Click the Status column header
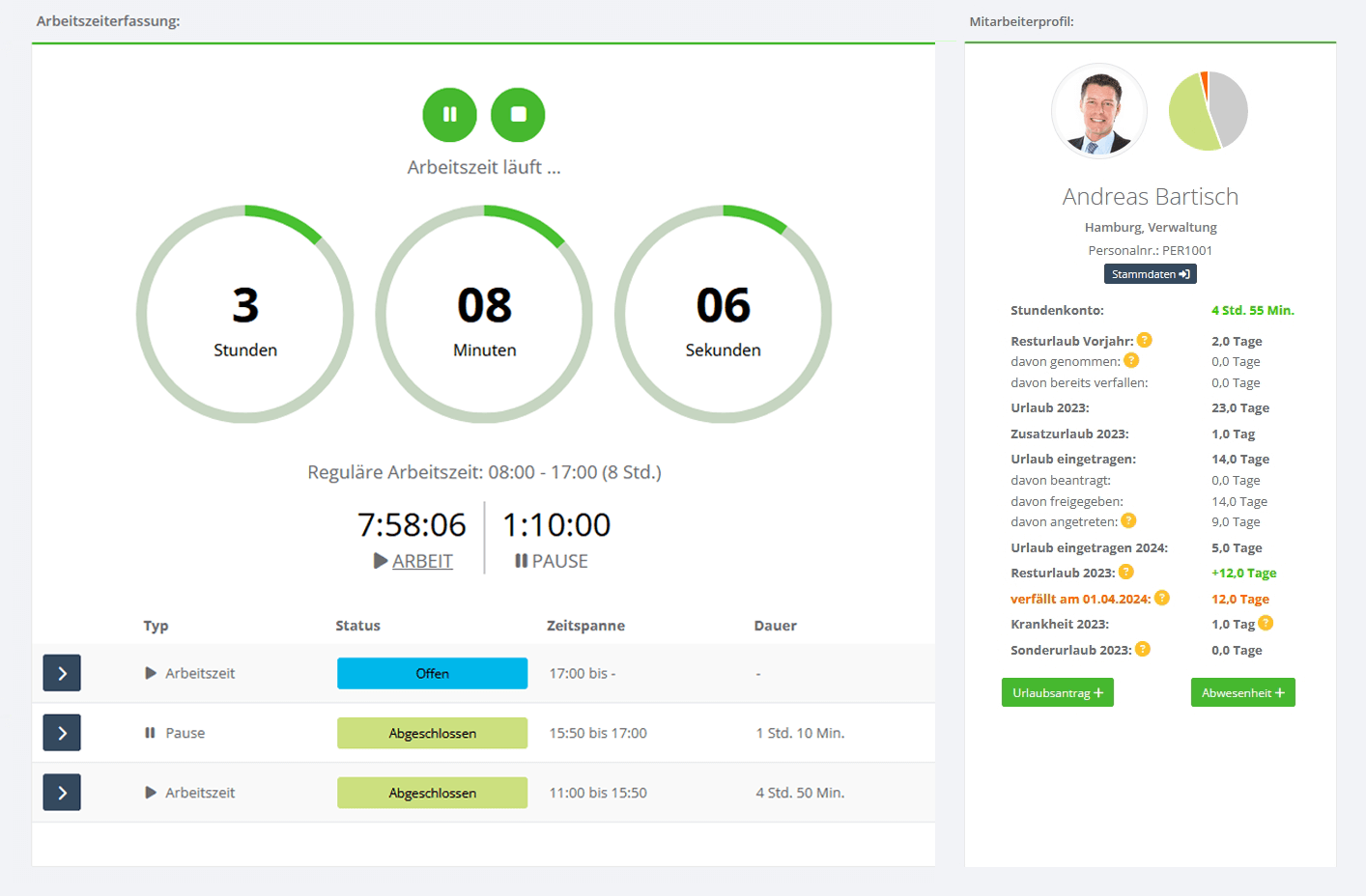 [357, 626]
